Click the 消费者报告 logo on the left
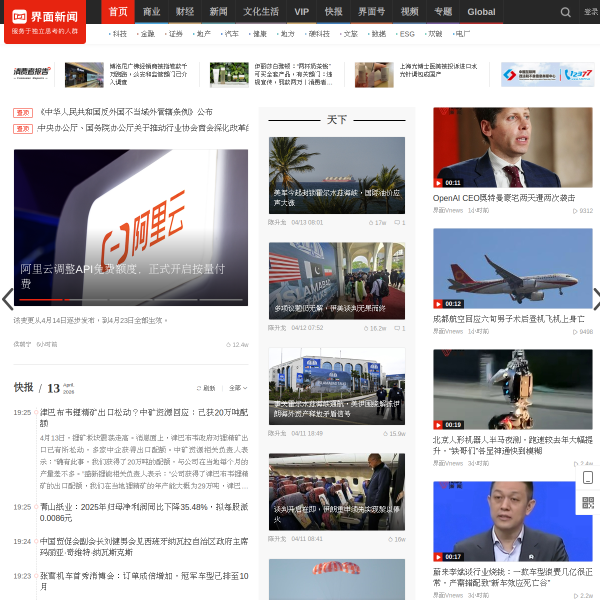The width and height of the screenshot is (600, 600). [x=32, y=73]
